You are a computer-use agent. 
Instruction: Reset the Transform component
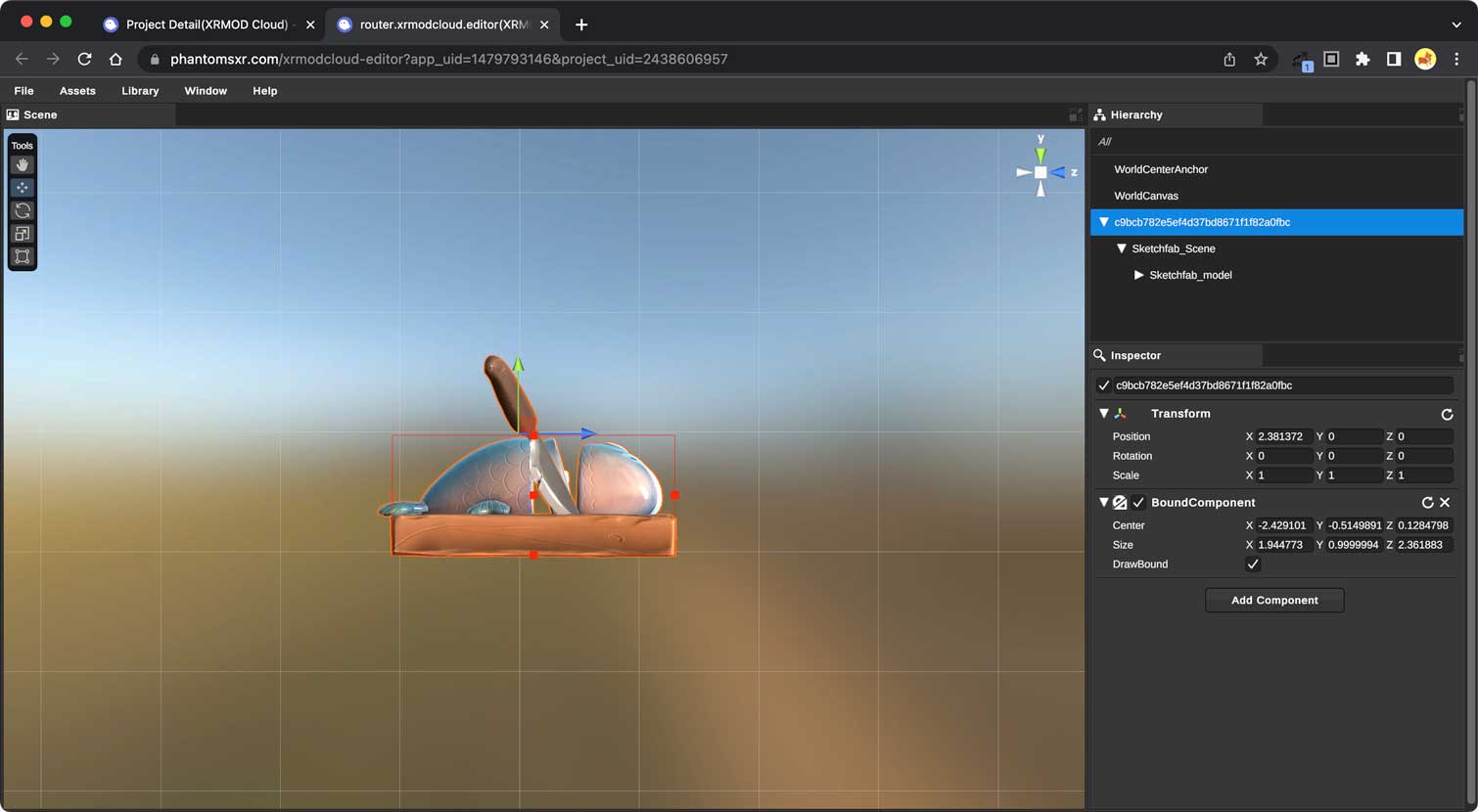(1447, 414)
